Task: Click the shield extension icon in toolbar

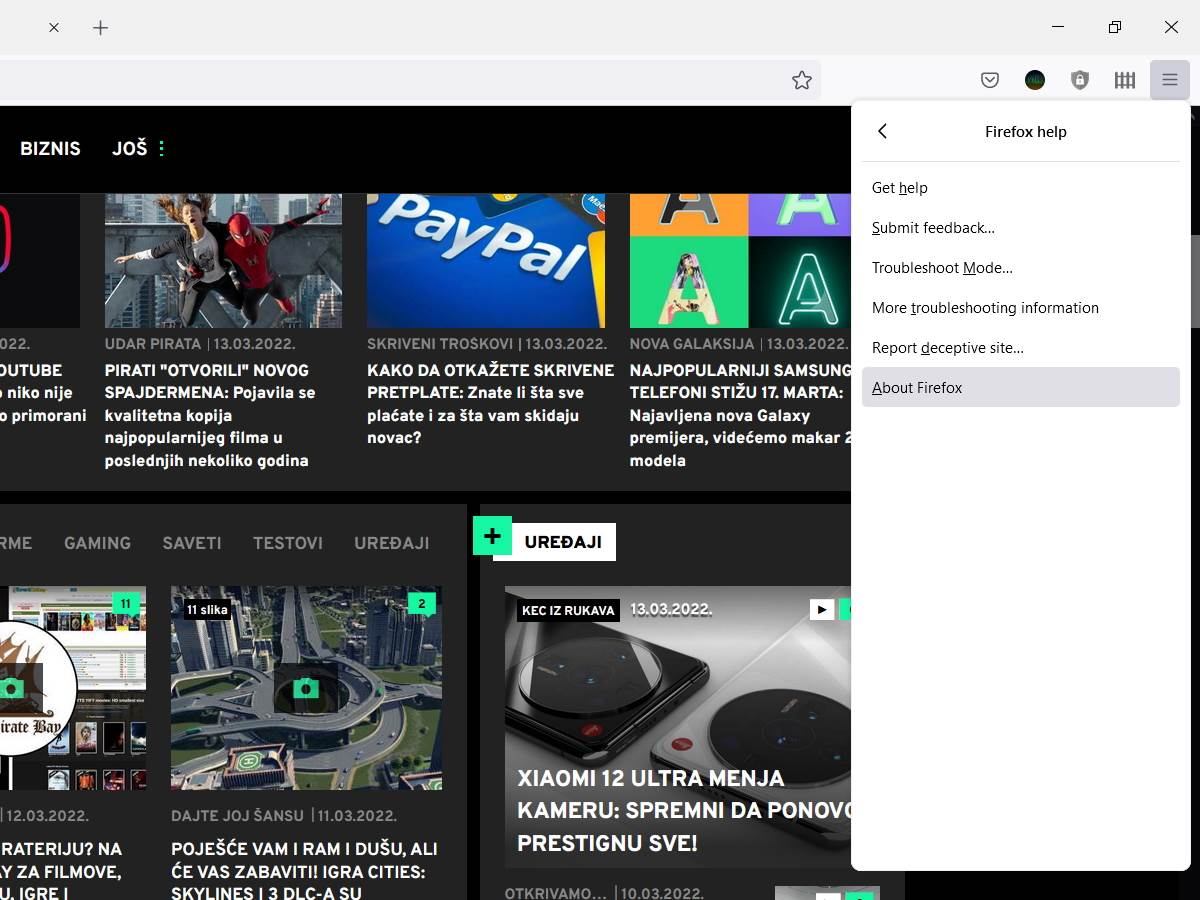Action: coord(1079,80)
